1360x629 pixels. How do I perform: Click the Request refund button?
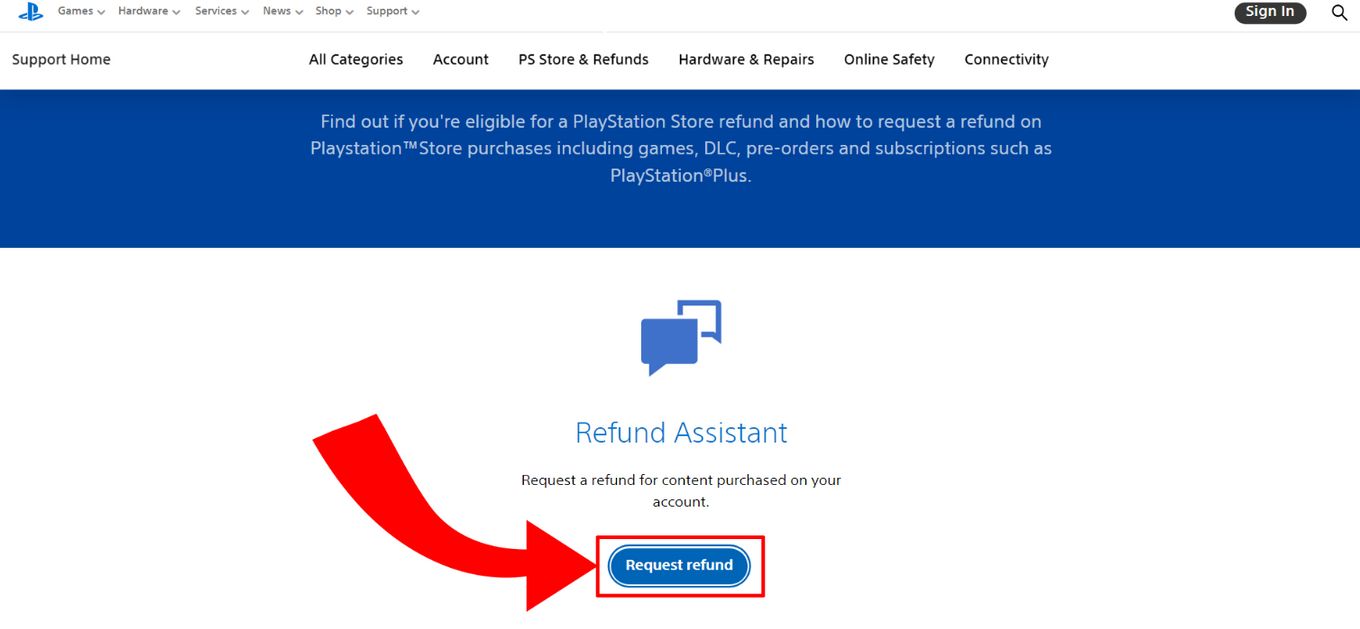click(x=679, y=565)
